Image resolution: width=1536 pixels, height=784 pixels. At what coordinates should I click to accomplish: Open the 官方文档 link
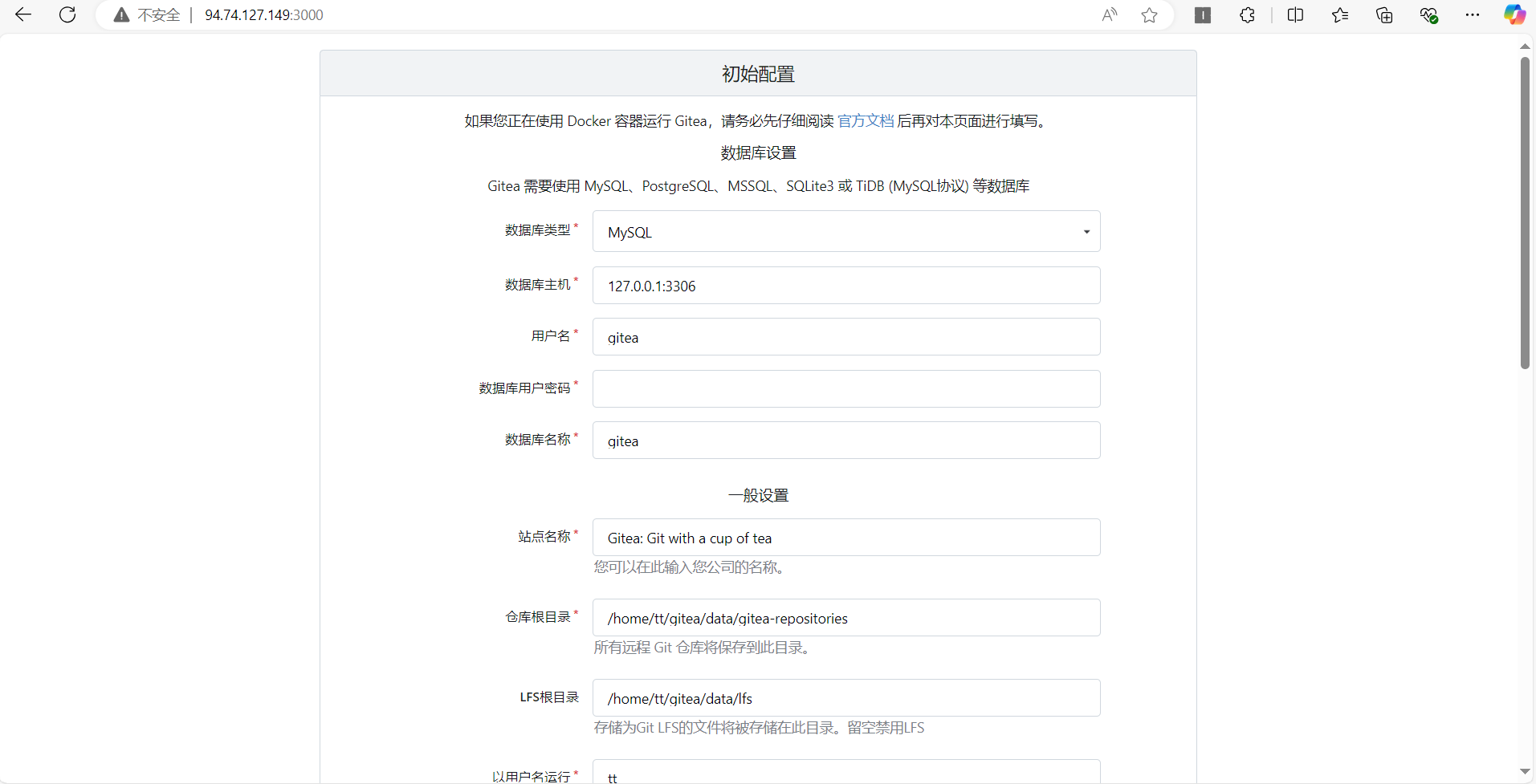point(866,120)
